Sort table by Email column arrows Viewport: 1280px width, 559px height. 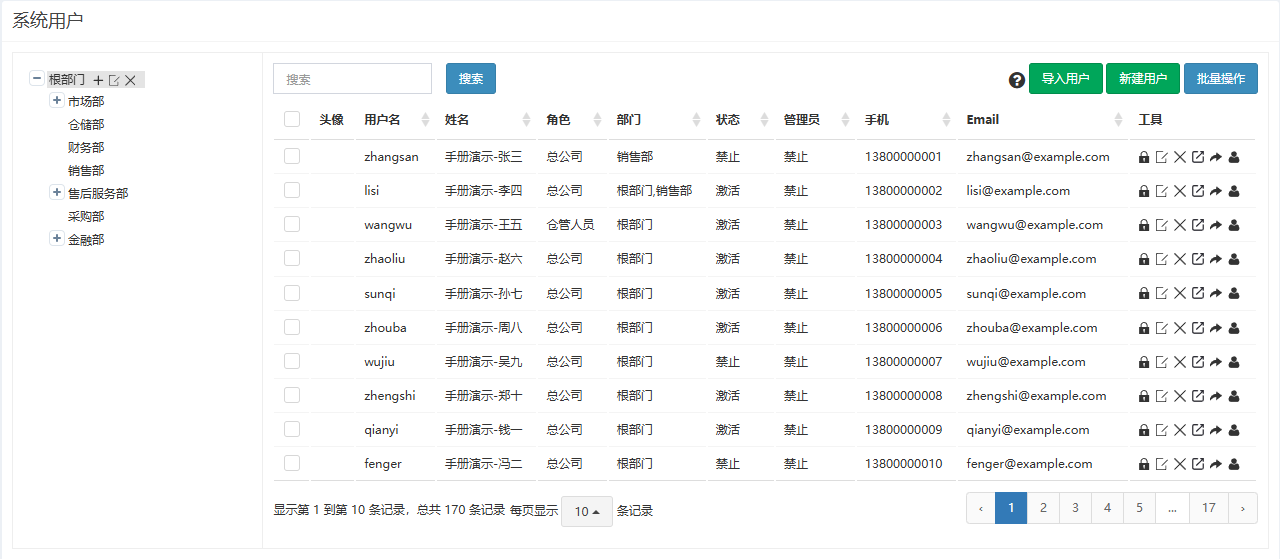tap(1118, 120)
